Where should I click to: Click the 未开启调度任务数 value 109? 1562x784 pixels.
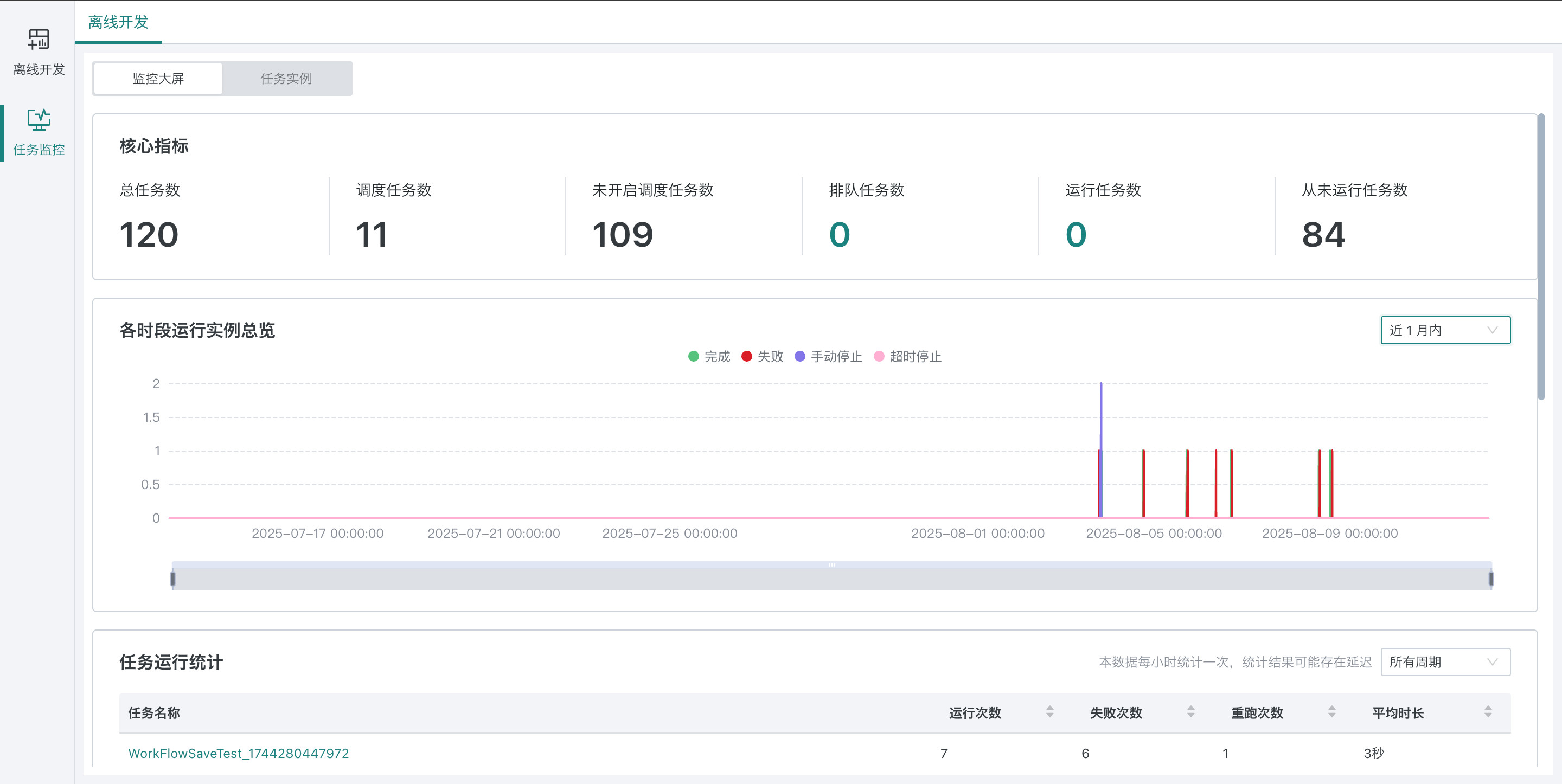(x=623, y=235)
